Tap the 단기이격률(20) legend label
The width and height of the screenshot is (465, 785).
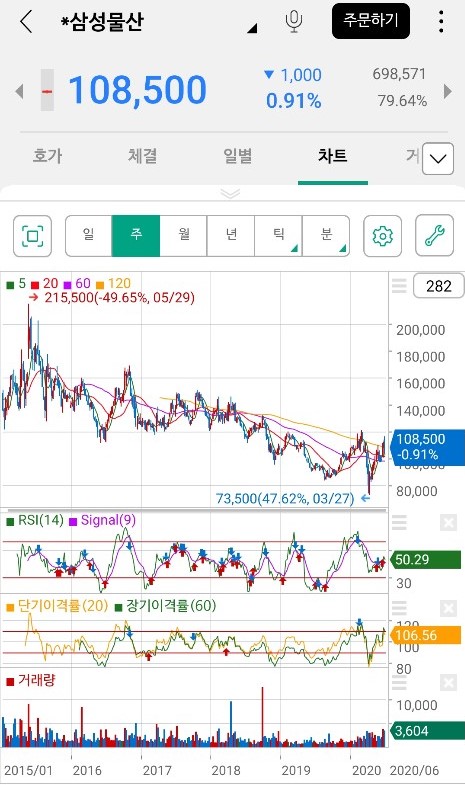(57, 606)
